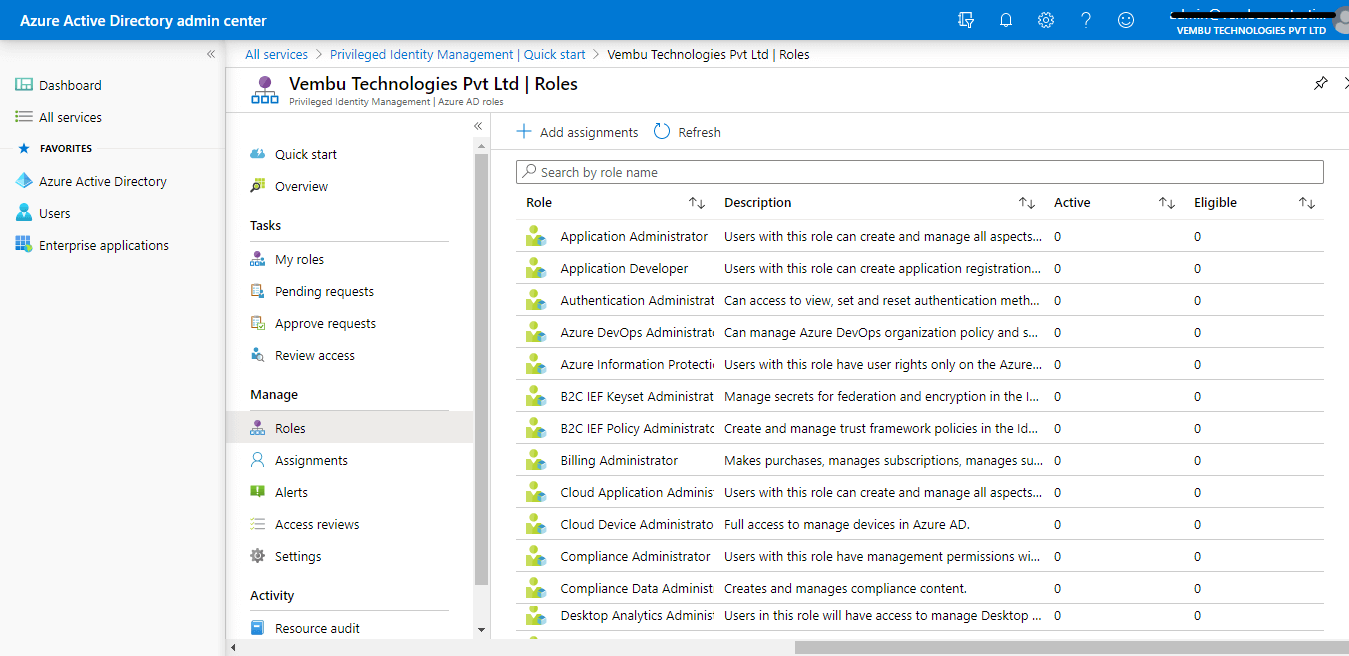
Task: Collapse the blade menu with the double chevron
Action: point(478,126)
